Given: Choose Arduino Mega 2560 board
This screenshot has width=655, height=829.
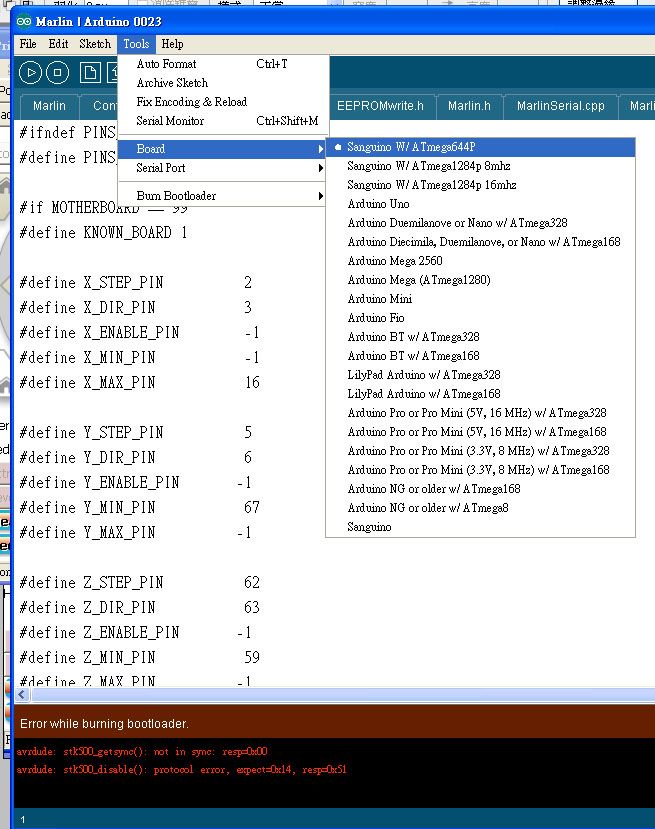Looking at the screenshot, I should click(x=481, y=261).
